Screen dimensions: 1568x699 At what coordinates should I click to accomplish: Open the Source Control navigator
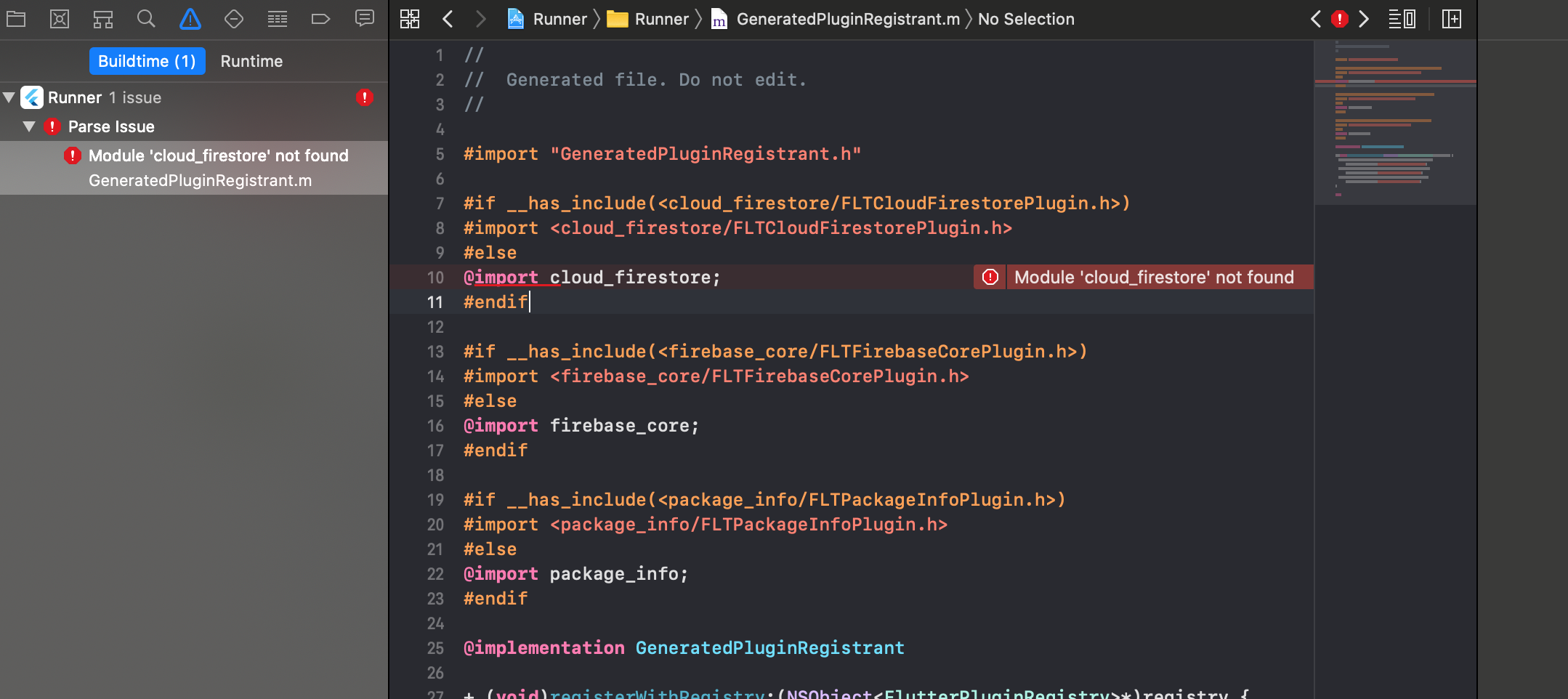(60, 19)
